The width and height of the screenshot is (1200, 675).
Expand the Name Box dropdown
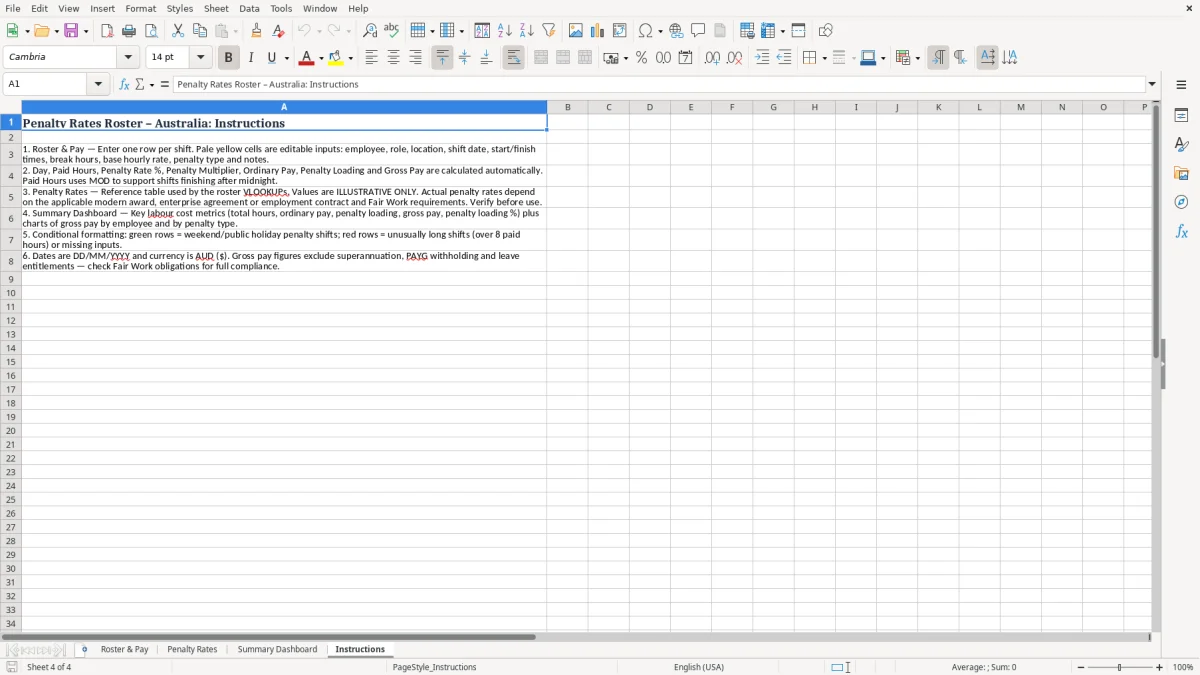pos(98,84)
